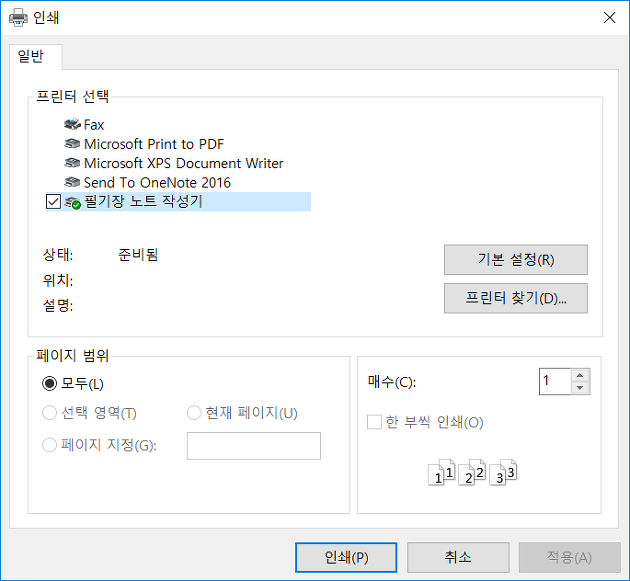Select the Fax printer icon
Image resolution: width=630 pixels, height=581 pixels.
coord(72,124)
